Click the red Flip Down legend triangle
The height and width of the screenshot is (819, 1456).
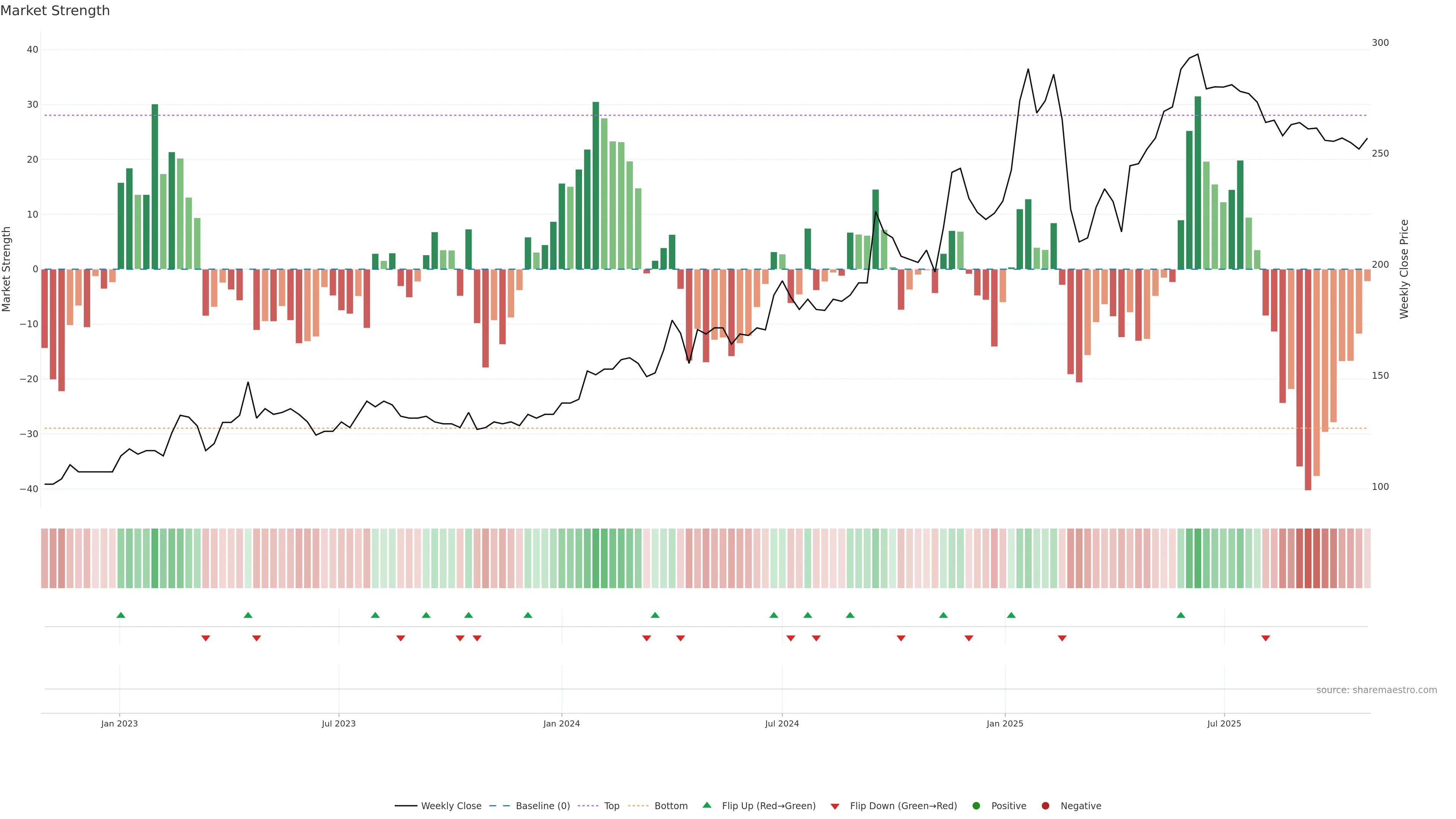[x=835, y=806]
